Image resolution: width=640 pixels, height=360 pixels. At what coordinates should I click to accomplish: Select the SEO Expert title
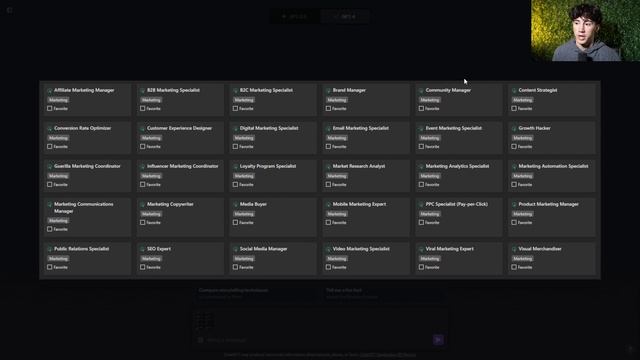[x=159, y=249]
